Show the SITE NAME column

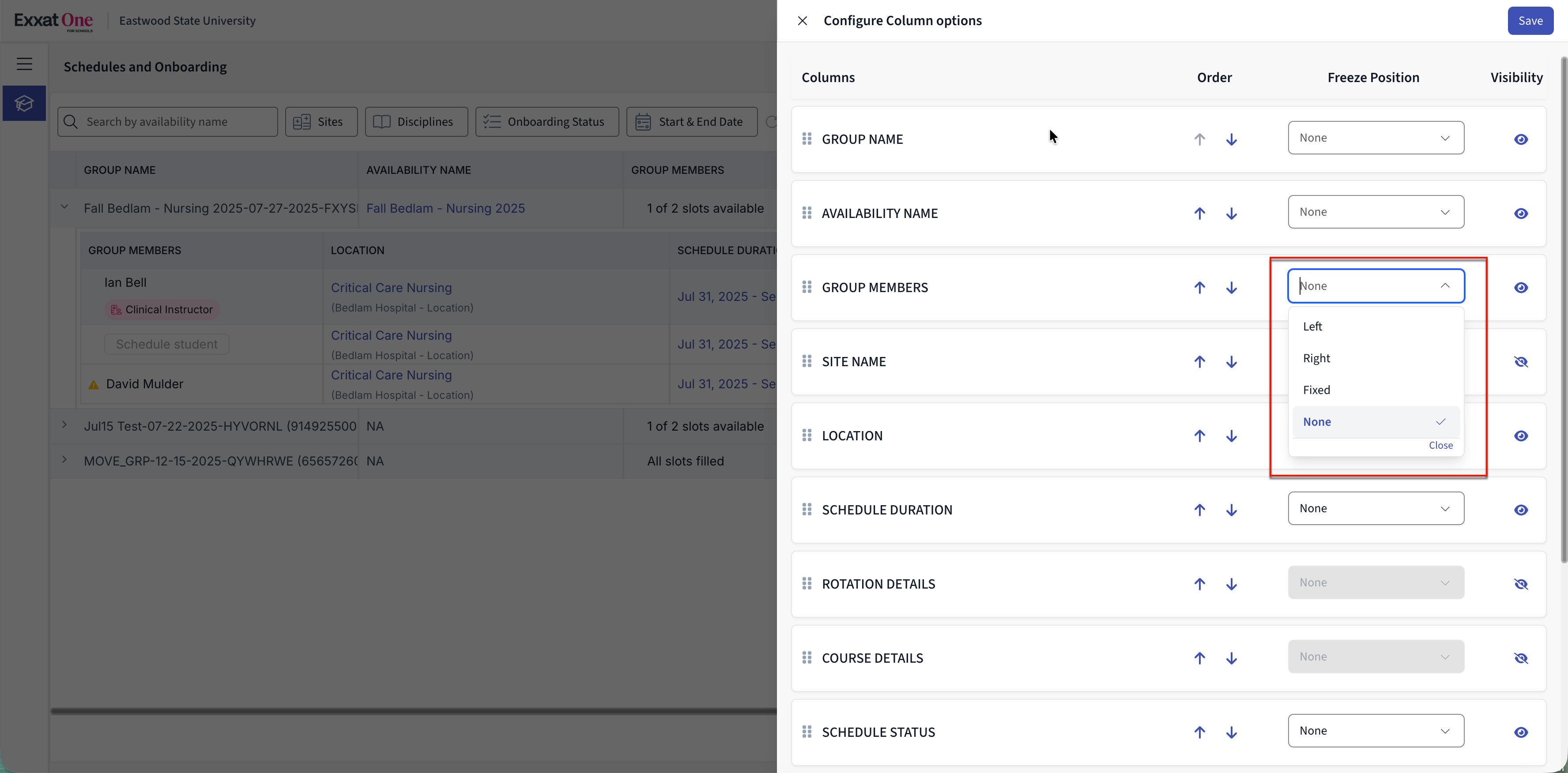coord(1520,362)
